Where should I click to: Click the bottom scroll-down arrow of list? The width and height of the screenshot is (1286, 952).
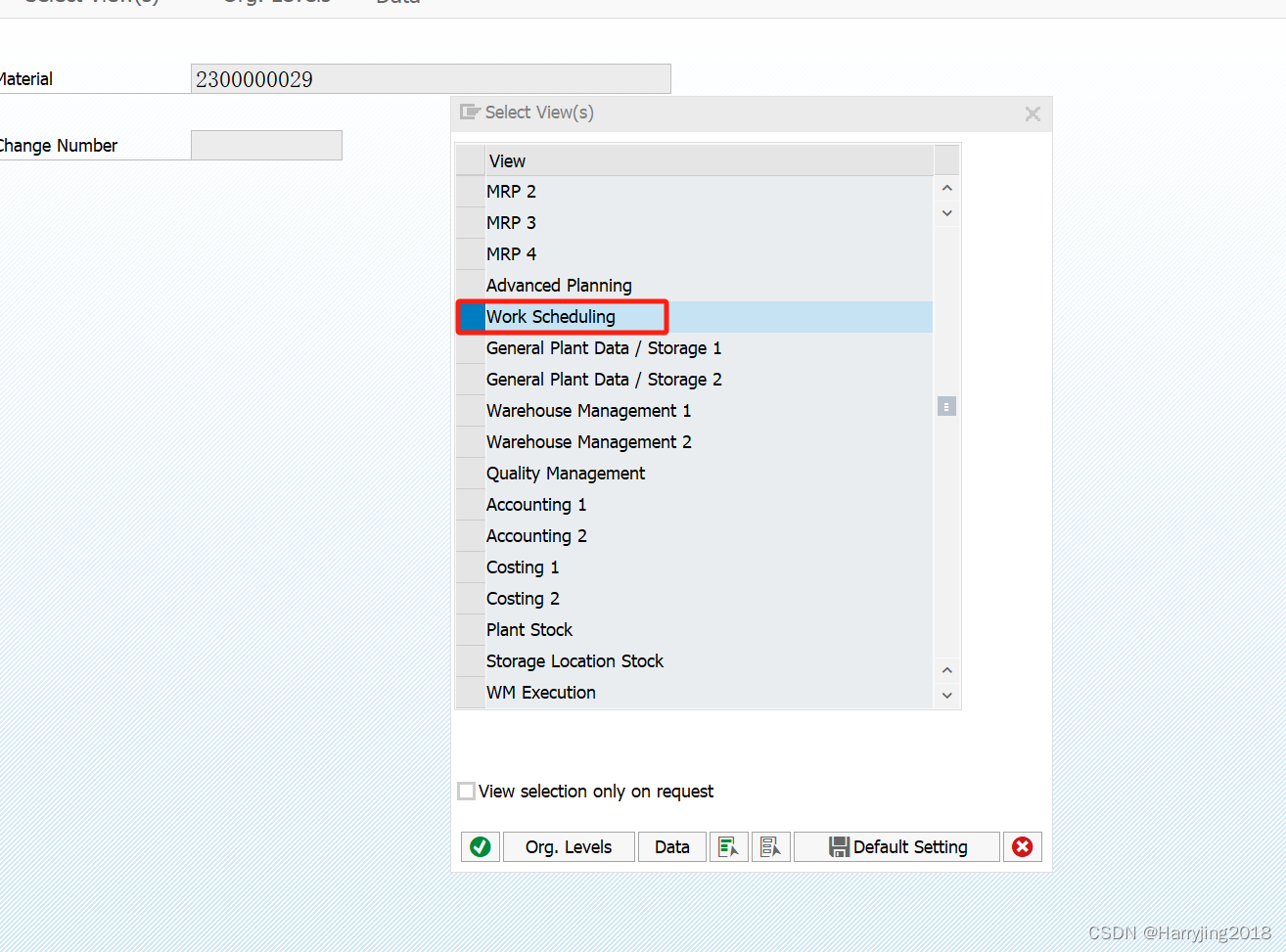pos(946,696)
